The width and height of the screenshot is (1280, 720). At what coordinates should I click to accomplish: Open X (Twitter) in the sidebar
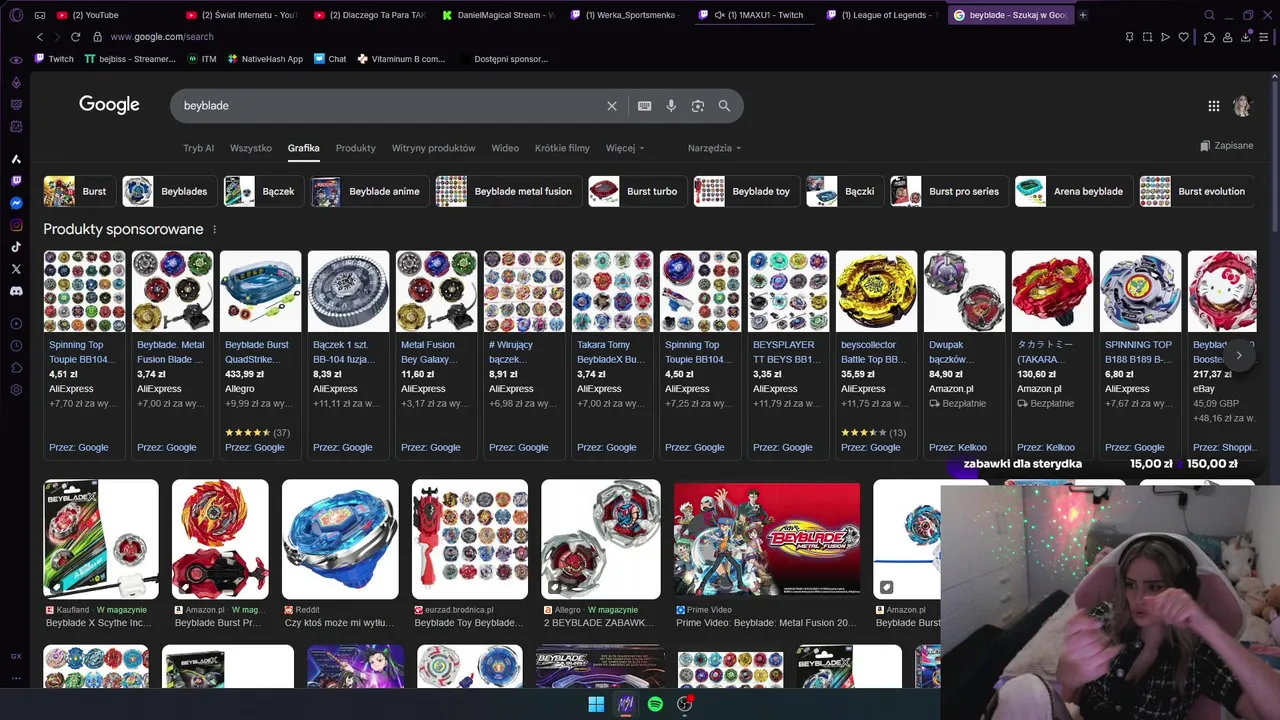click(16, 269)
